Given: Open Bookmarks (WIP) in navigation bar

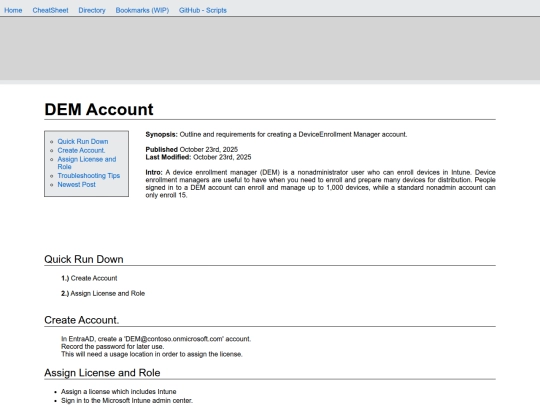Looking at the screenshot, I should 142,10.
